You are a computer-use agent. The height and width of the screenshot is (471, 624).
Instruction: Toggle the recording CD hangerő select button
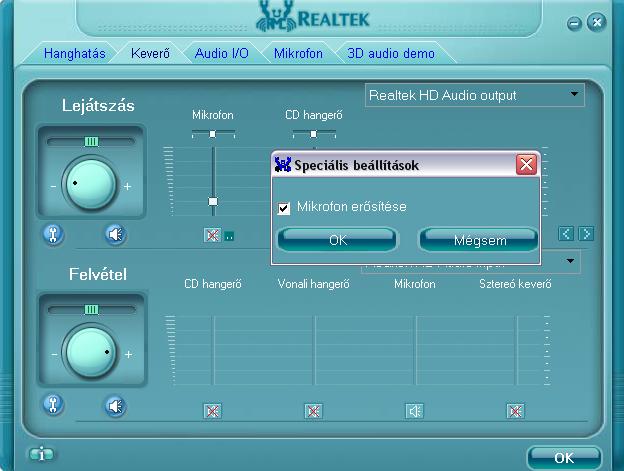213,411
